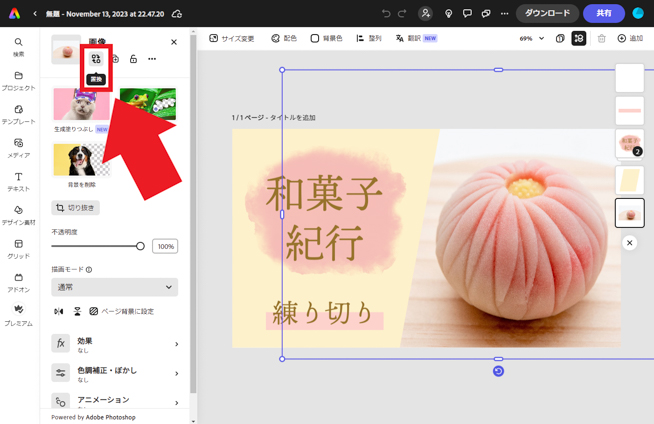Screen dimensions: 654x424
Task: Click the Replace image (置換) icon
Action: click(96, 59)
